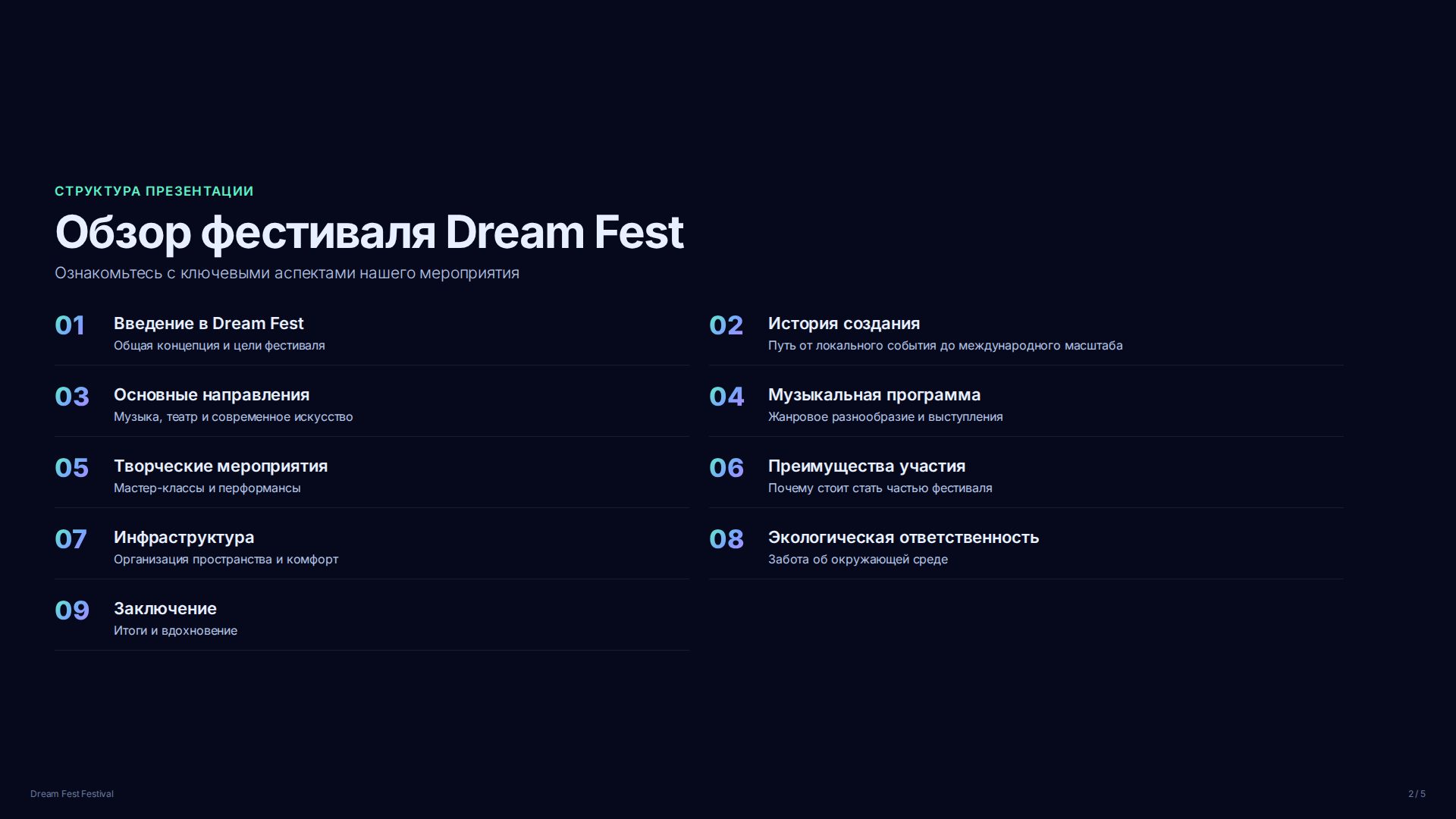The width and height of the screenshot is (1456, 819).
Task: Click the number 05 marker
Action: pyautogui.click(x=72, y=468)
